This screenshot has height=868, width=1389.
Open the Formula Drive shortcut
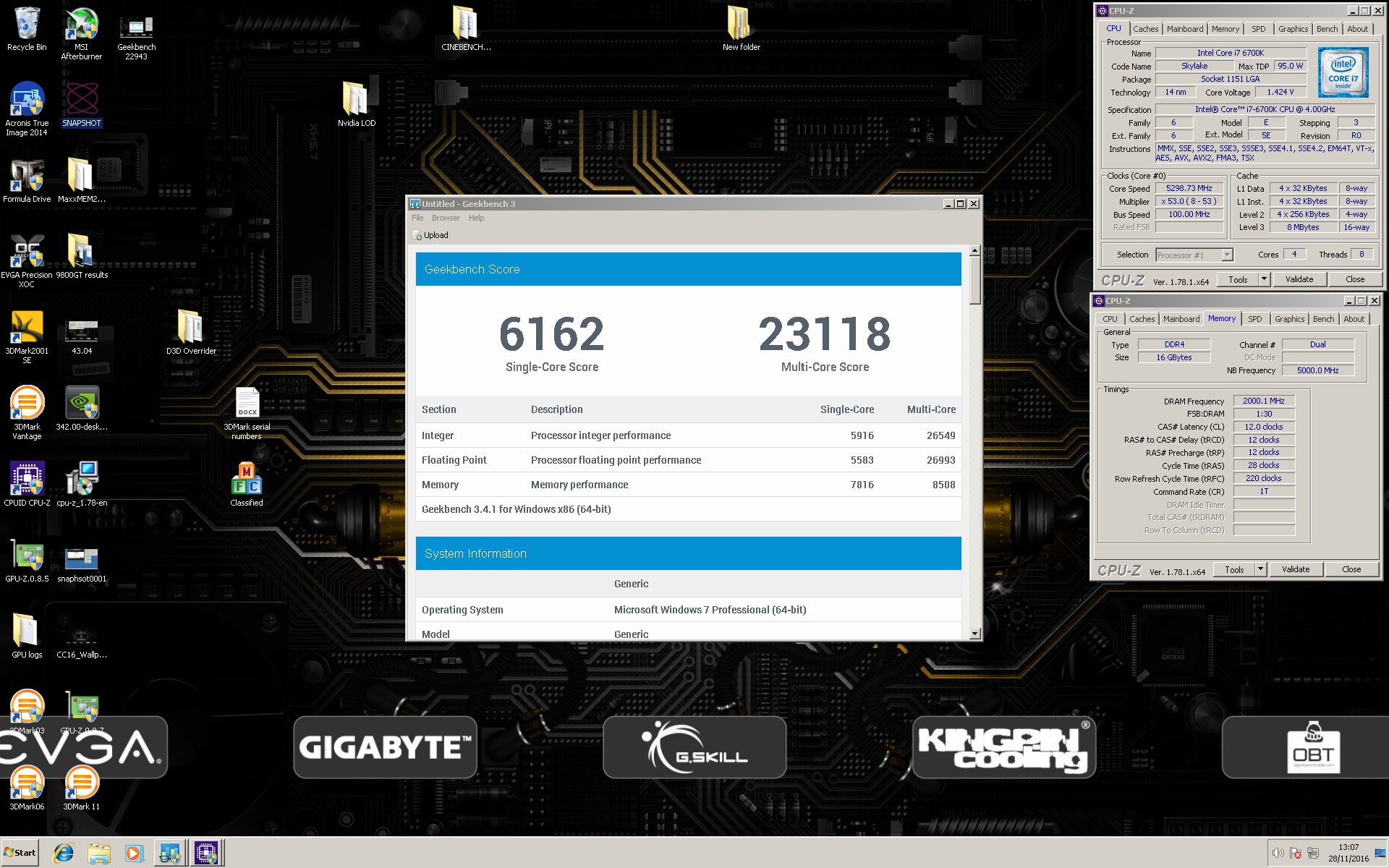point(27,180)
